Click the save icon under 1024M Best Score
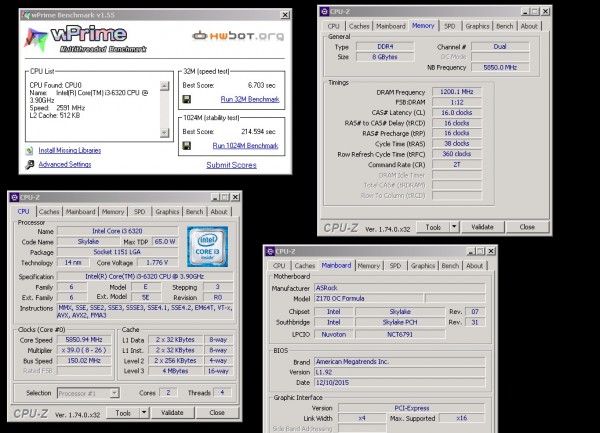Image resolution: width=600 pixels, height=433 pixels. tap(187, 146)
